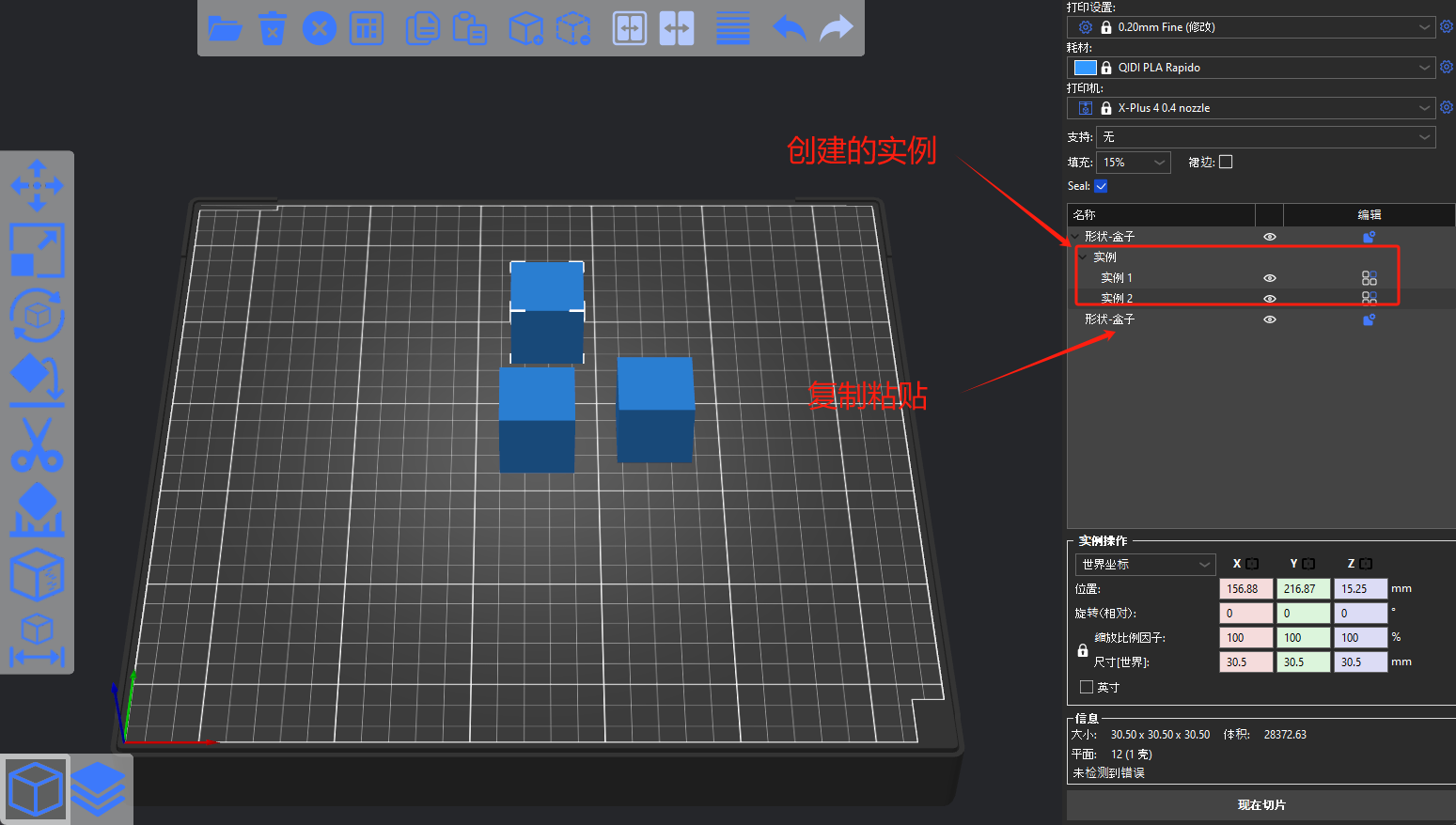The width and height of the screenshot is (1456, 825).
Task: Select the Cut scissors tool
Action: [x=37, y=444]
